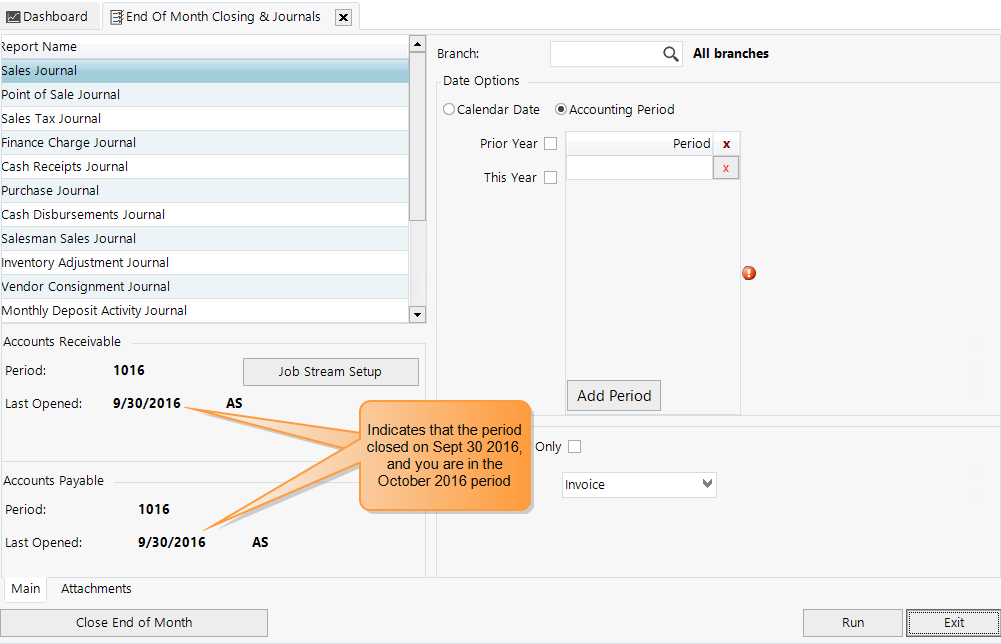
Task: Select the Accounting Period radio option
Action: click(561, 110)
